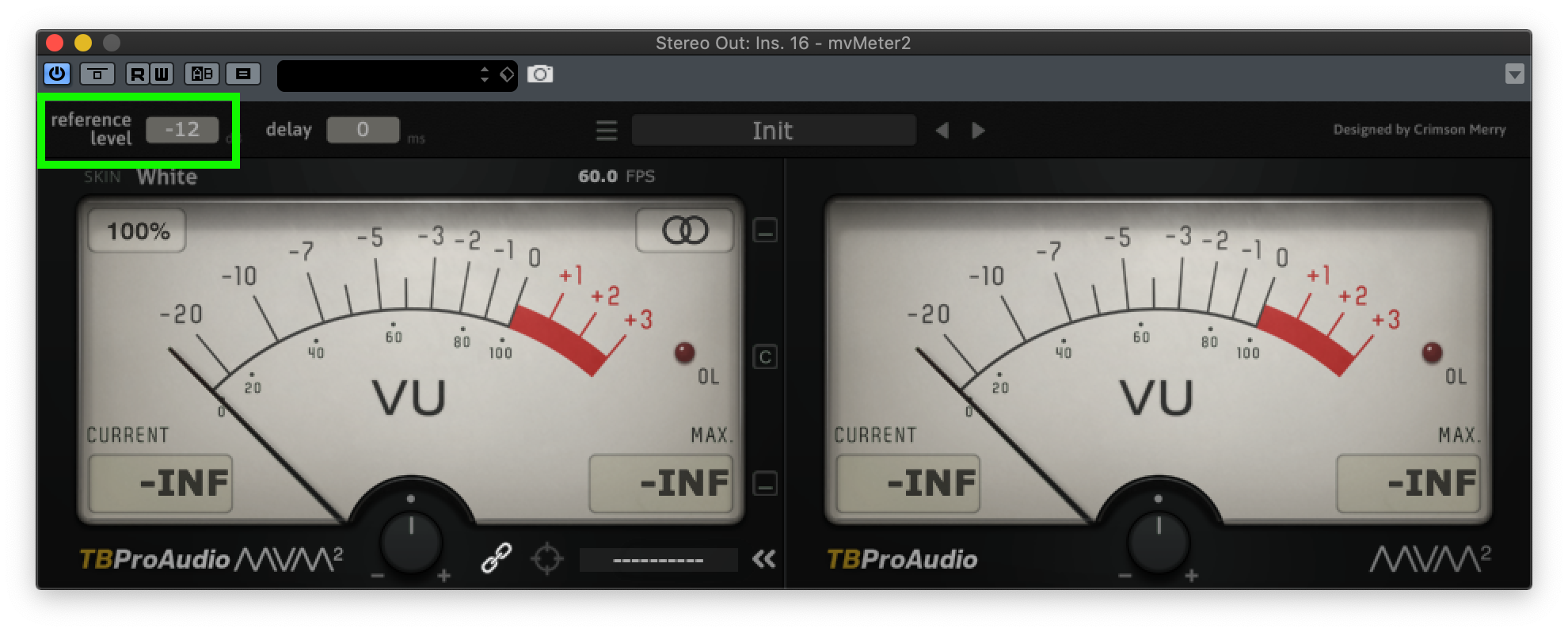Click the left VU meter gain knob
Screen dimensions: 1568x632
pos(411,542)
